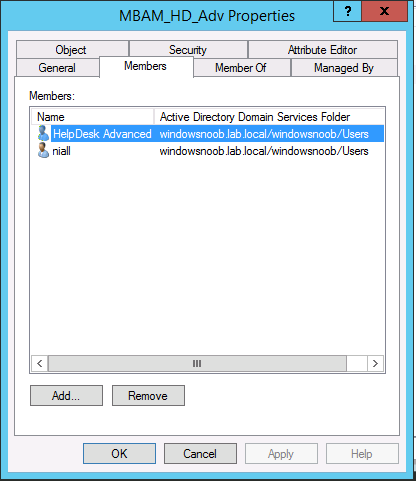Click the niall user icon
This screenshot has width=416, height=481.
click(43, 151)
